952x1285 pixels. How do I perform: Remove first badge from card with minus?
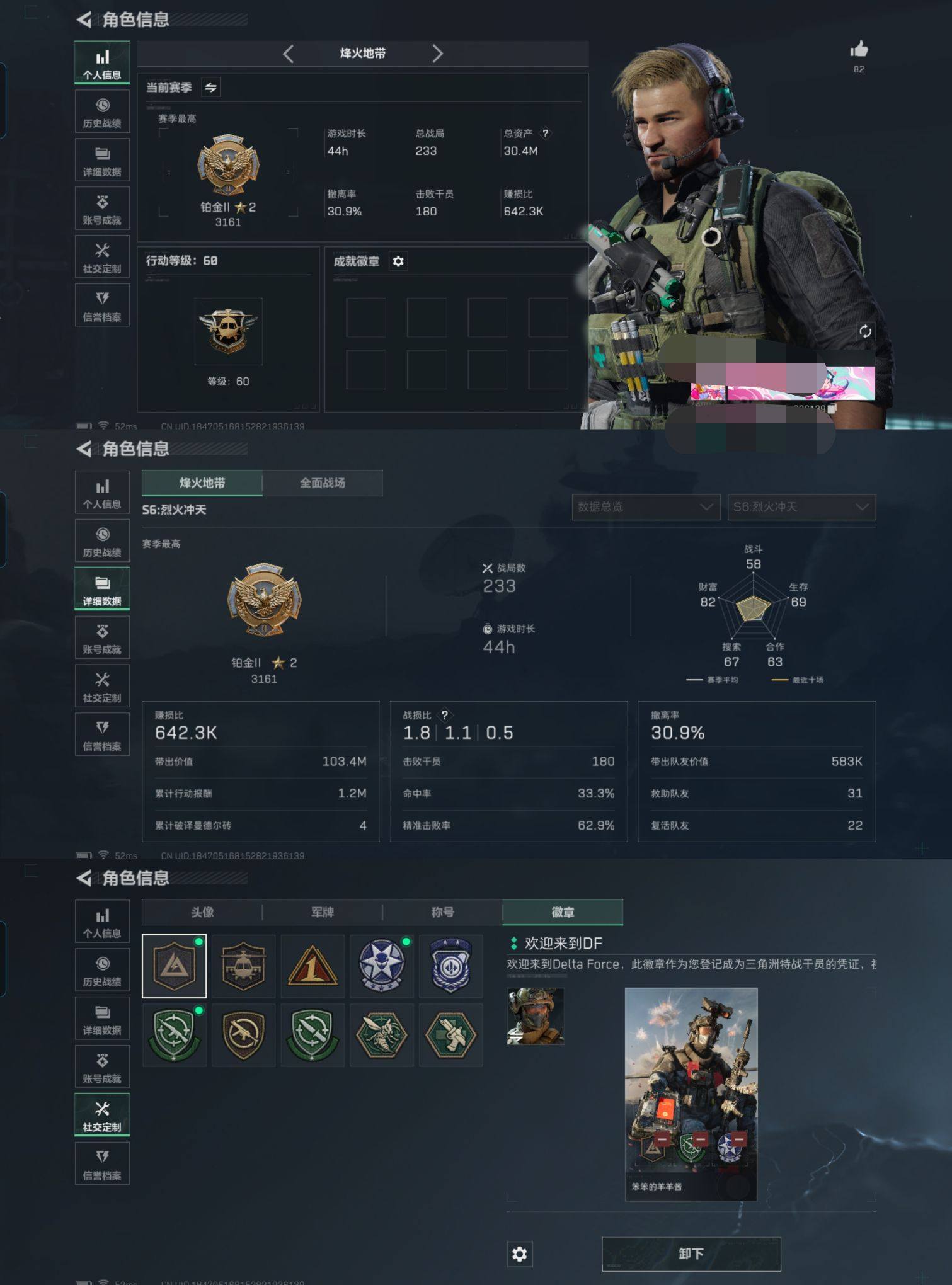coord(662,1138)
